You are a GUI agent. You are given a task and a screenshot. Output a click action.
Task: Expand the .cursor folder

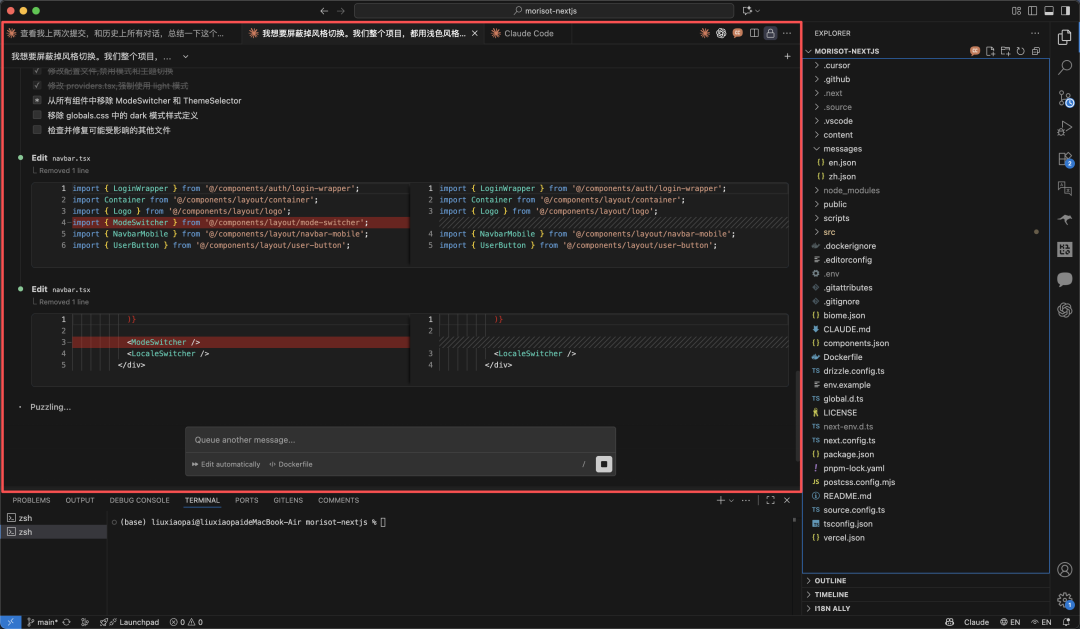(836, 65)
